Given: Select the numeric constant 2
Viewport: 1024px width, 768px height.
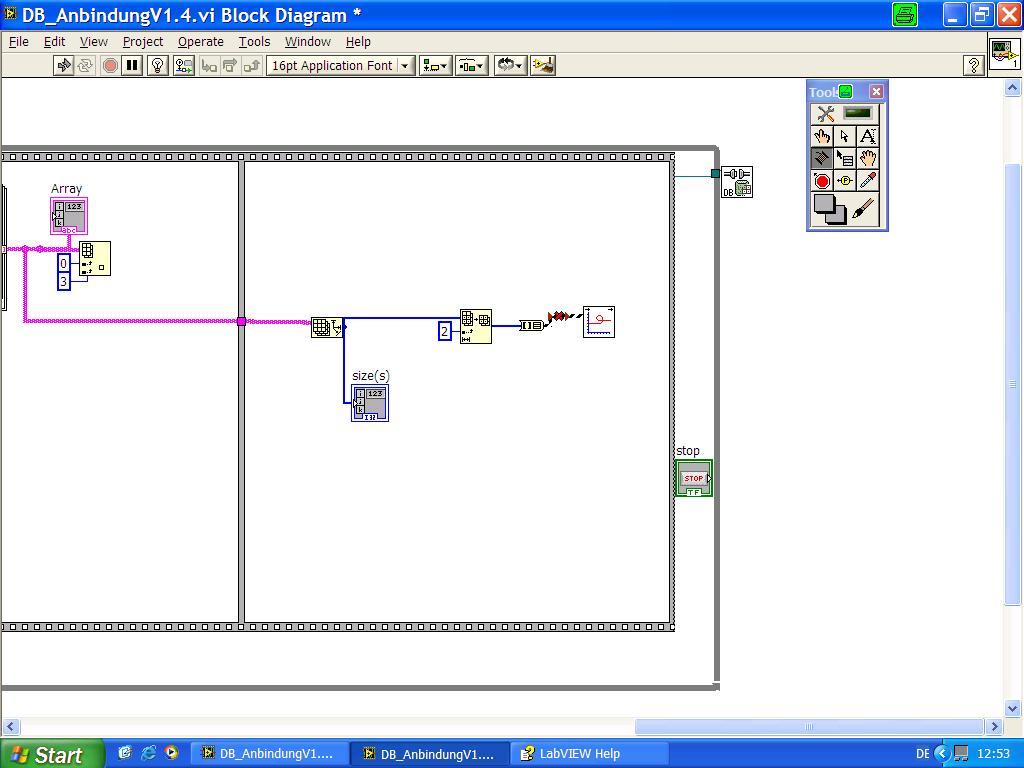Looking at the screenshot, I should click(x=445, y=331).
